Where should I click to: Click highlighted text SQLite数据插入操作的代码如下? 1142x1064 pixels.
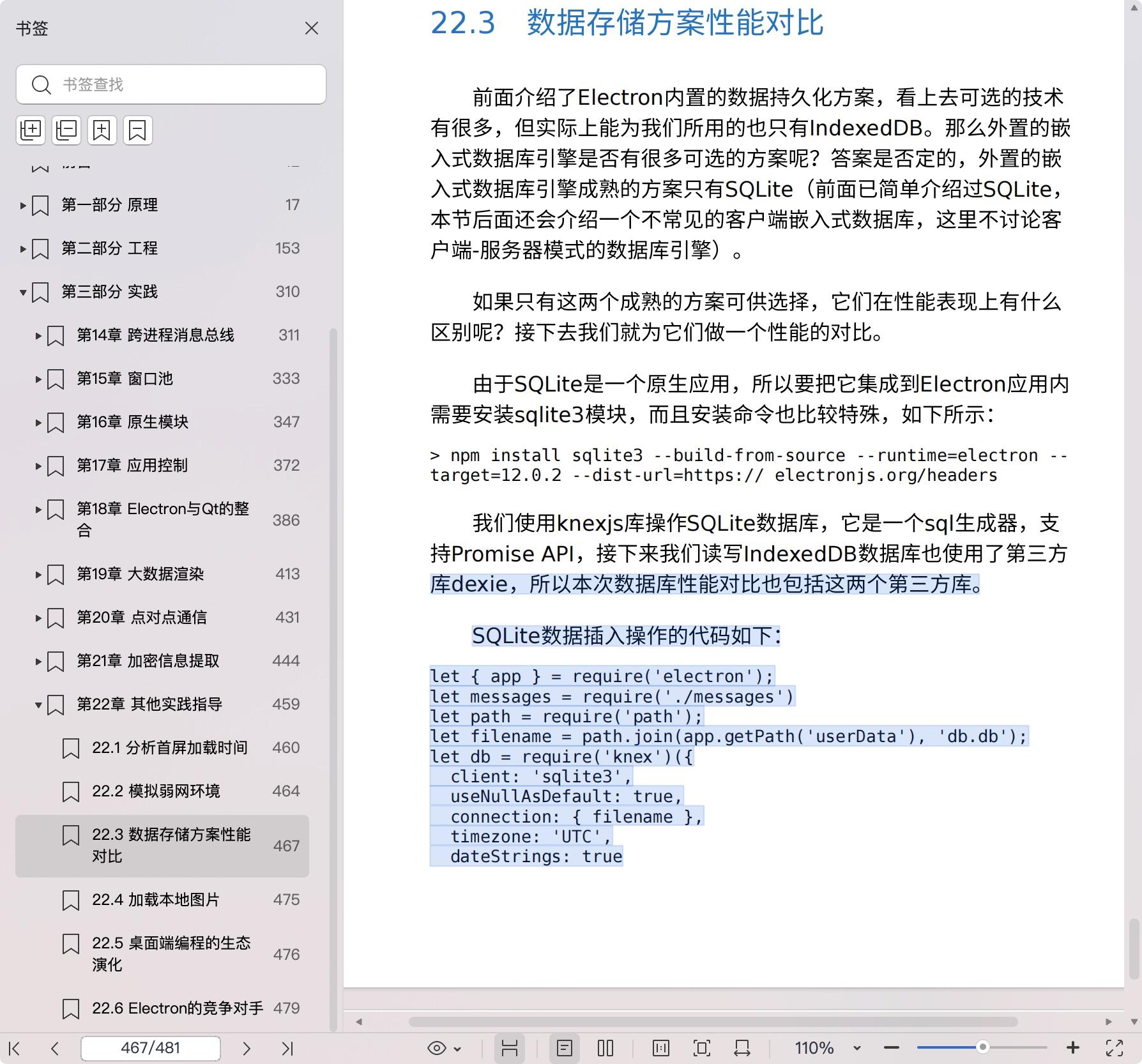(626, 635)
